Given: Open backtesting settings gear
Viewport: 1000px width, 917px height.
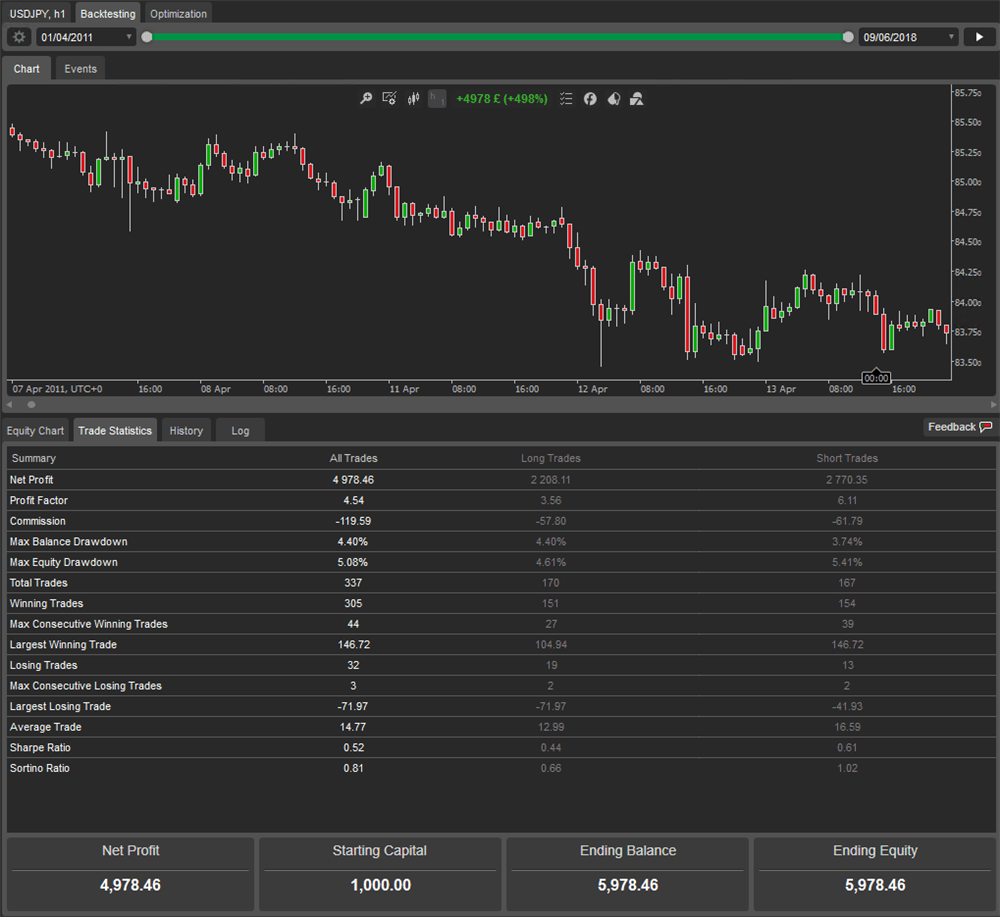Looking at the screenshot, I should tap(19, 37).
